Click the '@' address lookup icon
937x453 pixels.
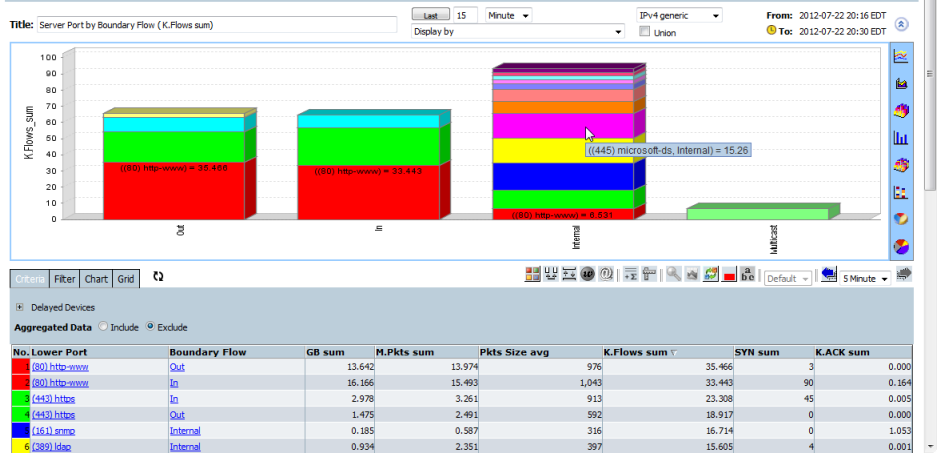606,275
